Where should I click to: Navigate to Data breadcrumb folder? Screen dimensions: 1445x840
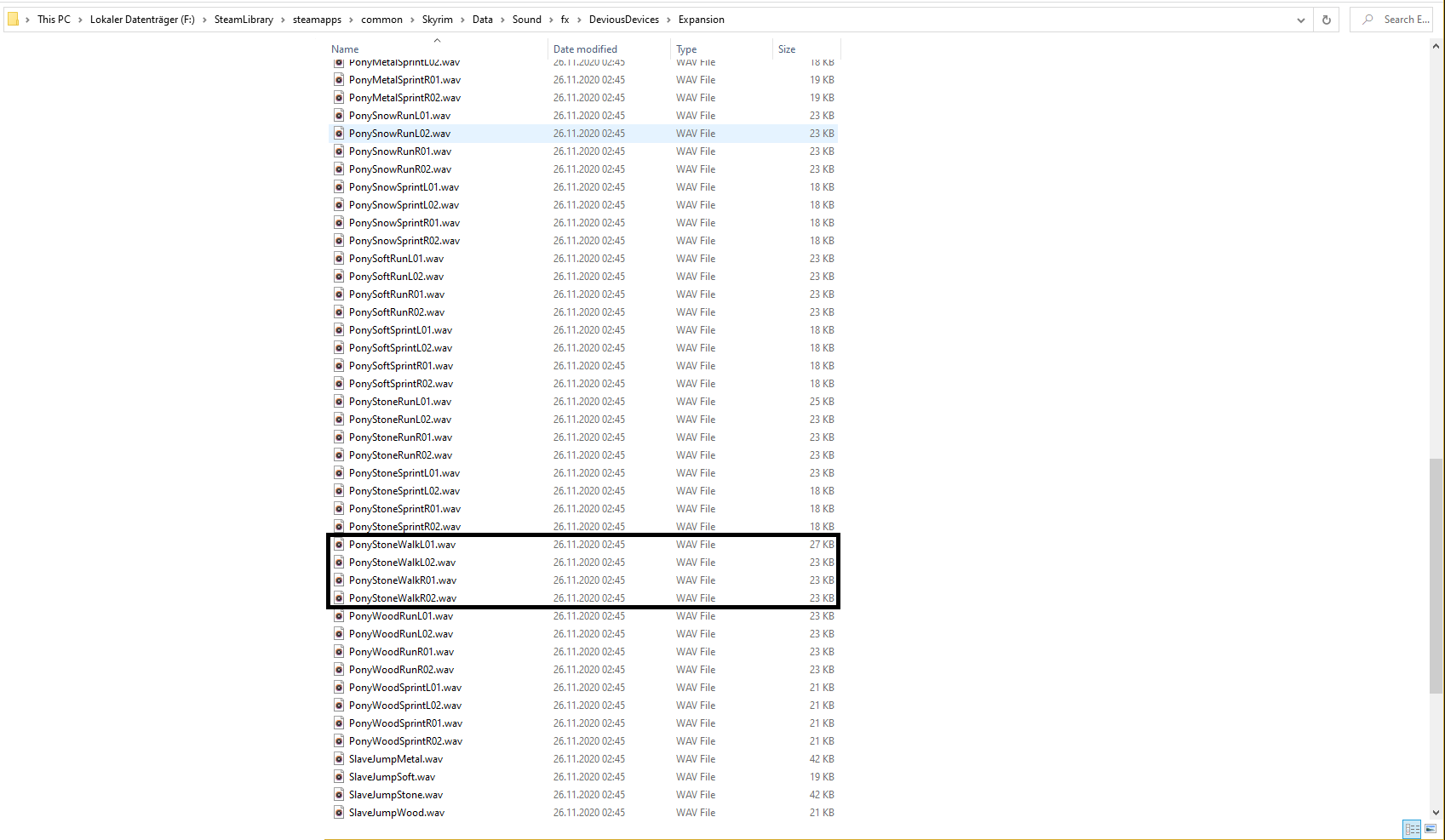coord(483,20)
